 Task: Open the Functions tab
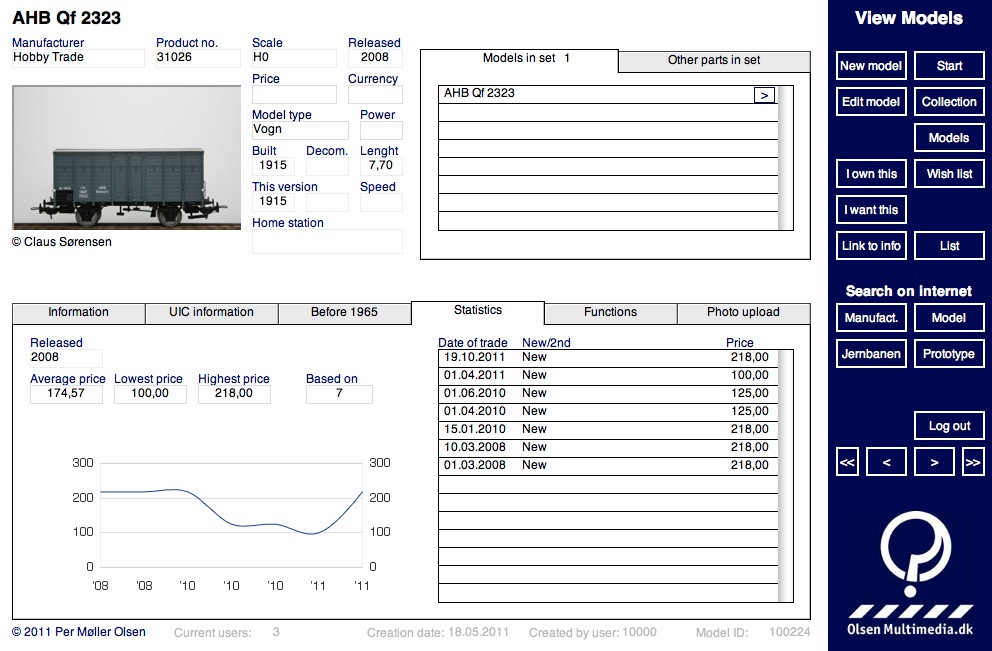[x=611, y=313]
